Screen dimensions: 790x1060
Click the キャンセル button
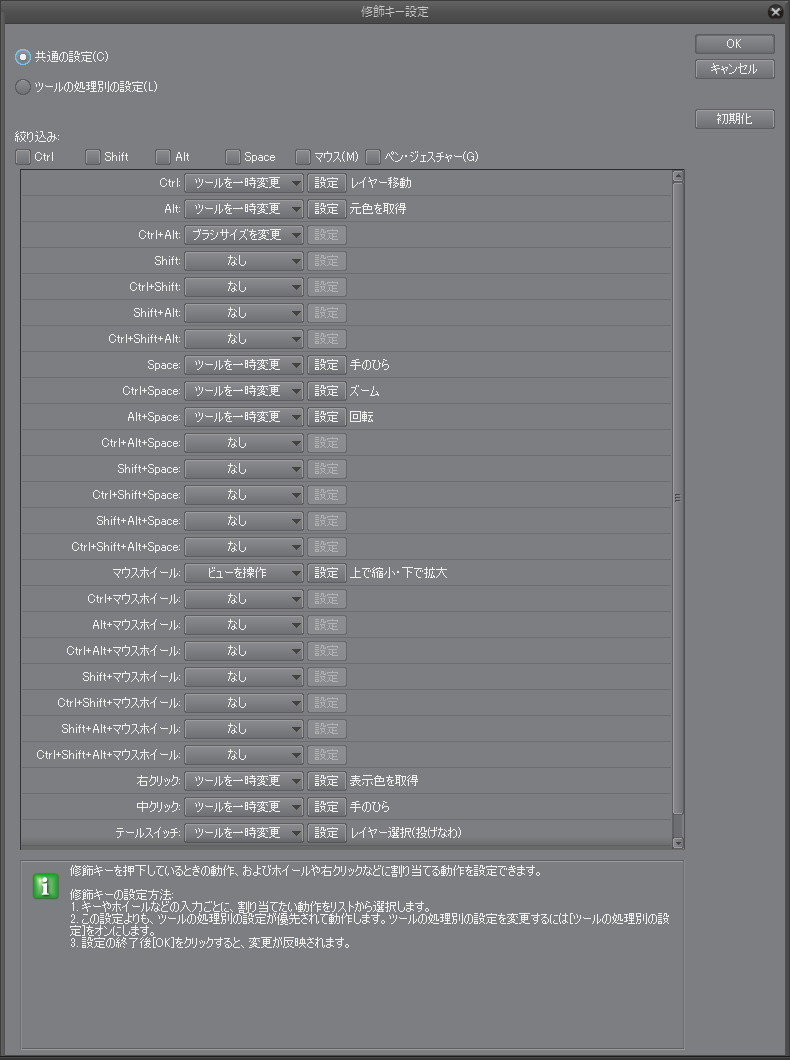[x=735, y=69]
